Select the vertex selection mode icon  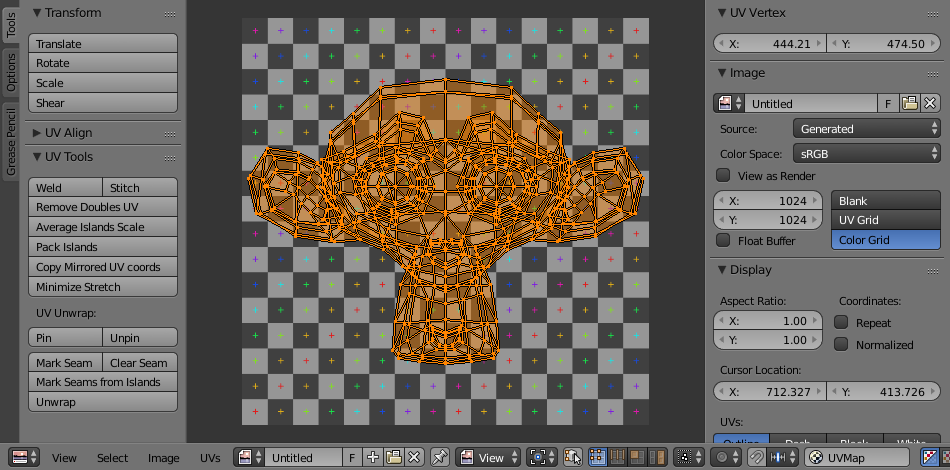(598, 457)
